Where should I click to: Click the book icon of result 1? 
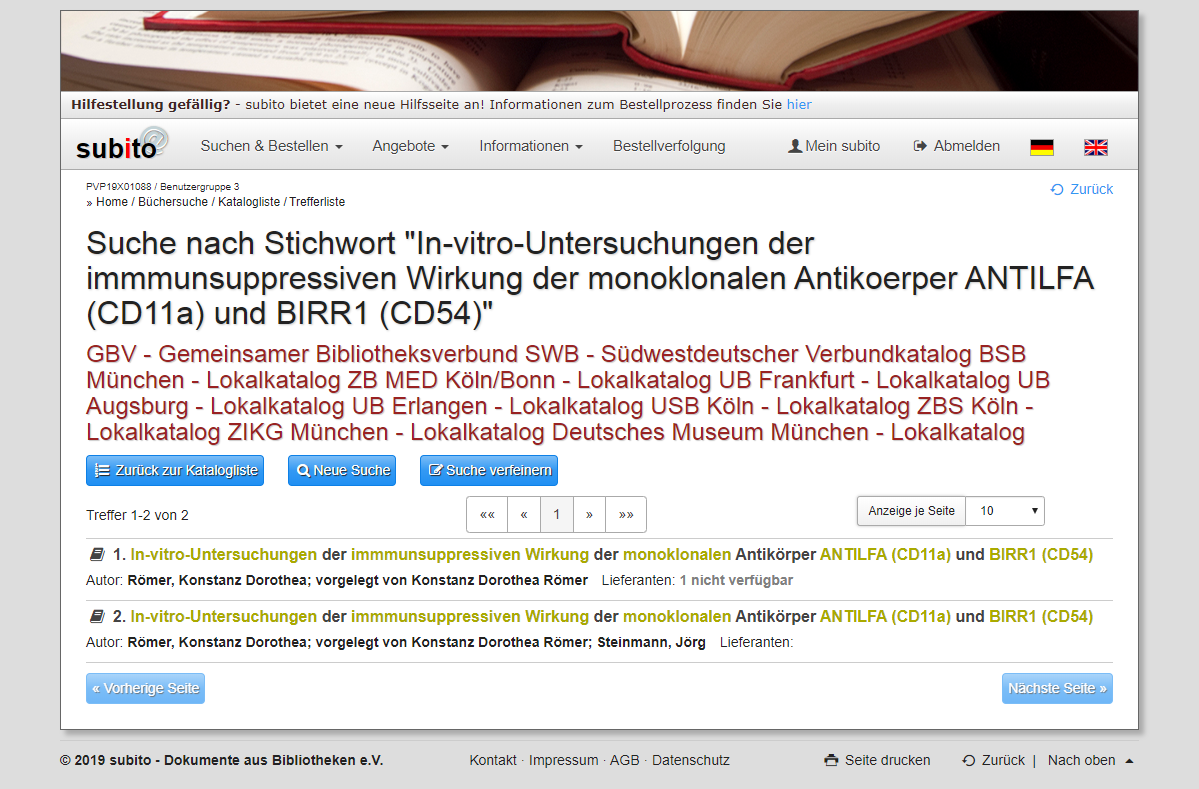(x=97, y=554)
